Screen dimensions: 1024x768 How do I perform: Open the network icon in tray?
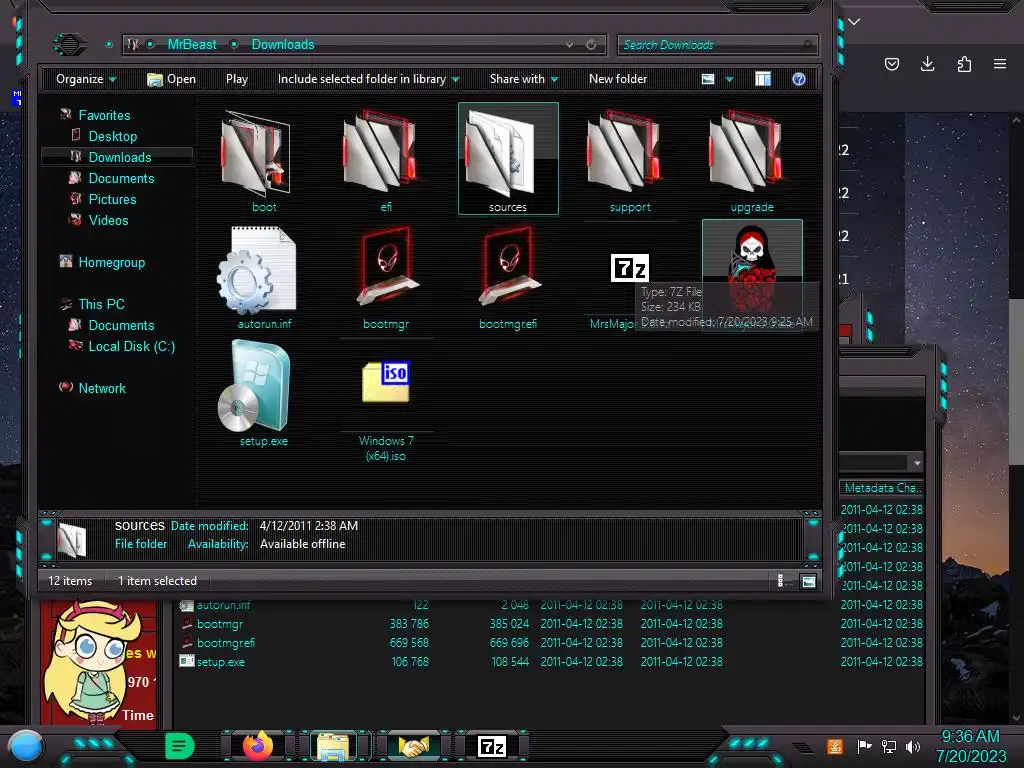[889, 746]
